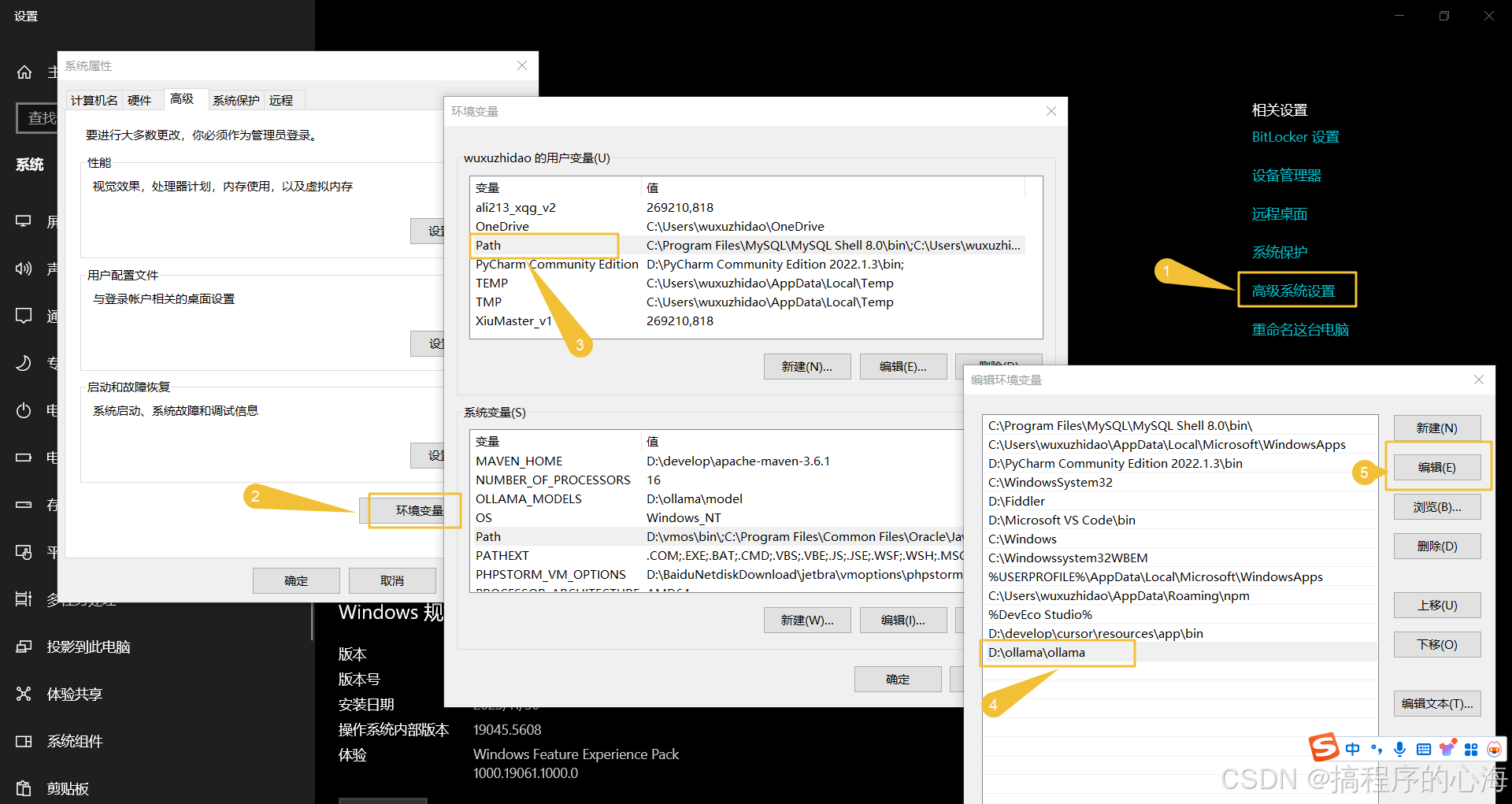The width and height of the screenshot is (1512, 804).
Task: Click 新建(N) in the 编辑环境变量 dialog
Action: click(x=1437, y=428)
